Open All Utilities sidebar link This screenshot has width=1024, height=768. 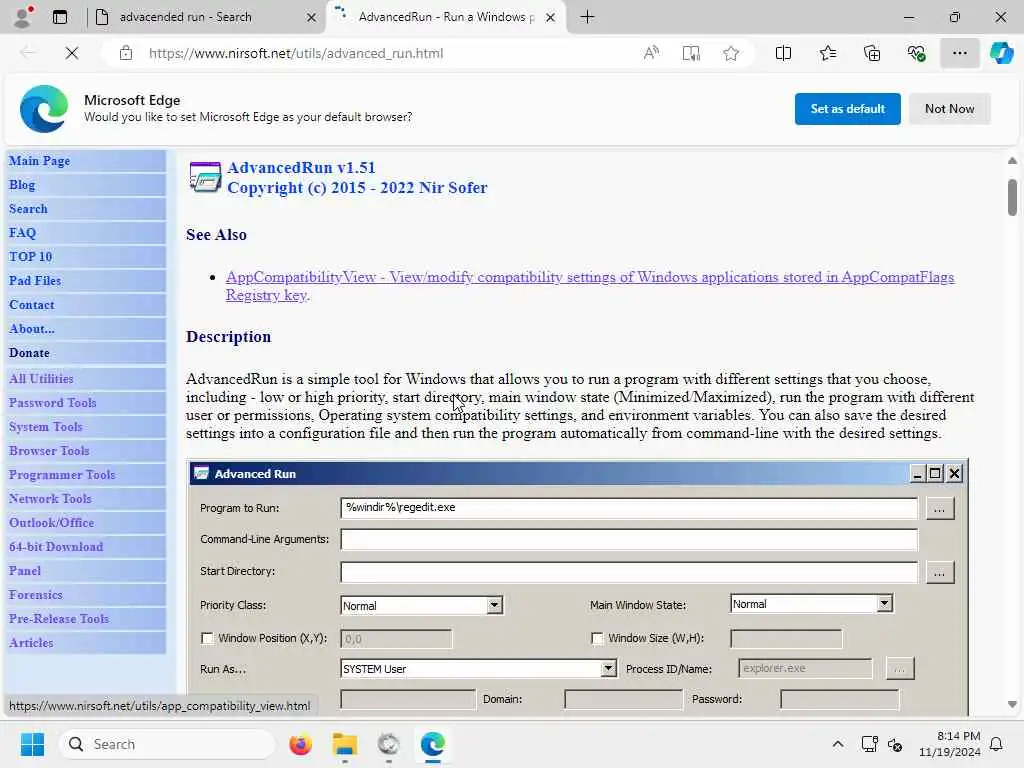41,379
